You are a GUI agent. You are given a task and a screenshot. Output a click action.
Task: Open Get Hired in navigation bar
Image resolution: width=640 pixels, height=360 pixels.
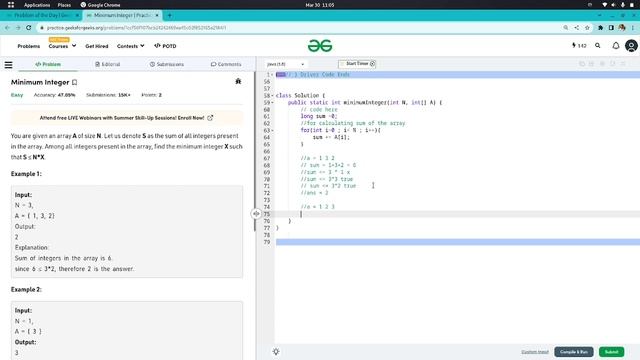[97, 46]
